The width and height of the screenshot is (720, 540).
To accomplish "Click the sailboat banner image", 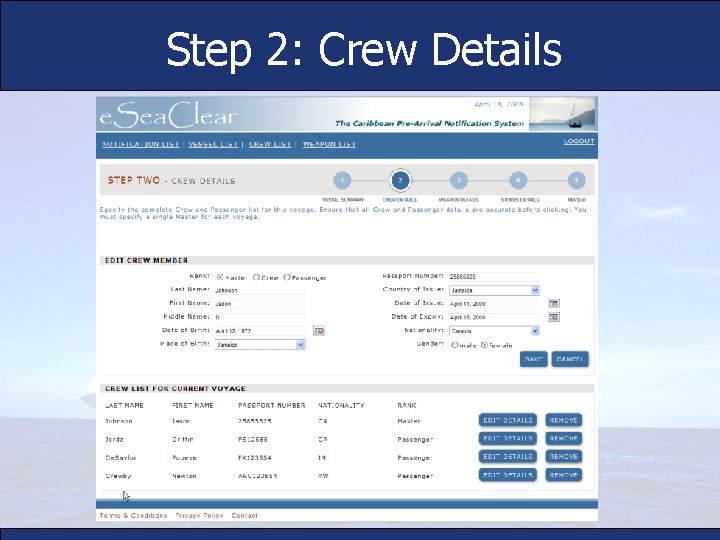I will click(x=563, y=114).
